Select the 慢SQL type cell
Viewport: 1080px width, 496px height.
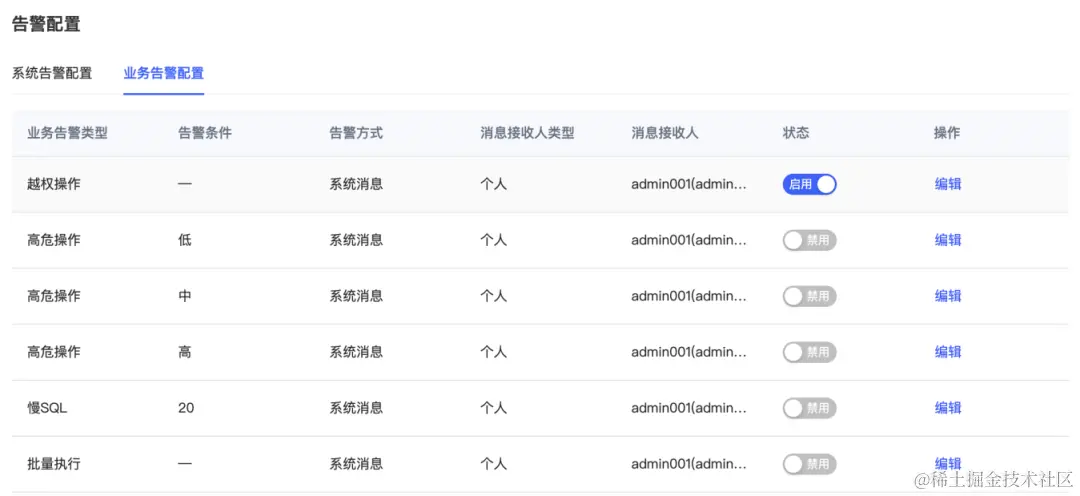click(x=47, y=408)
